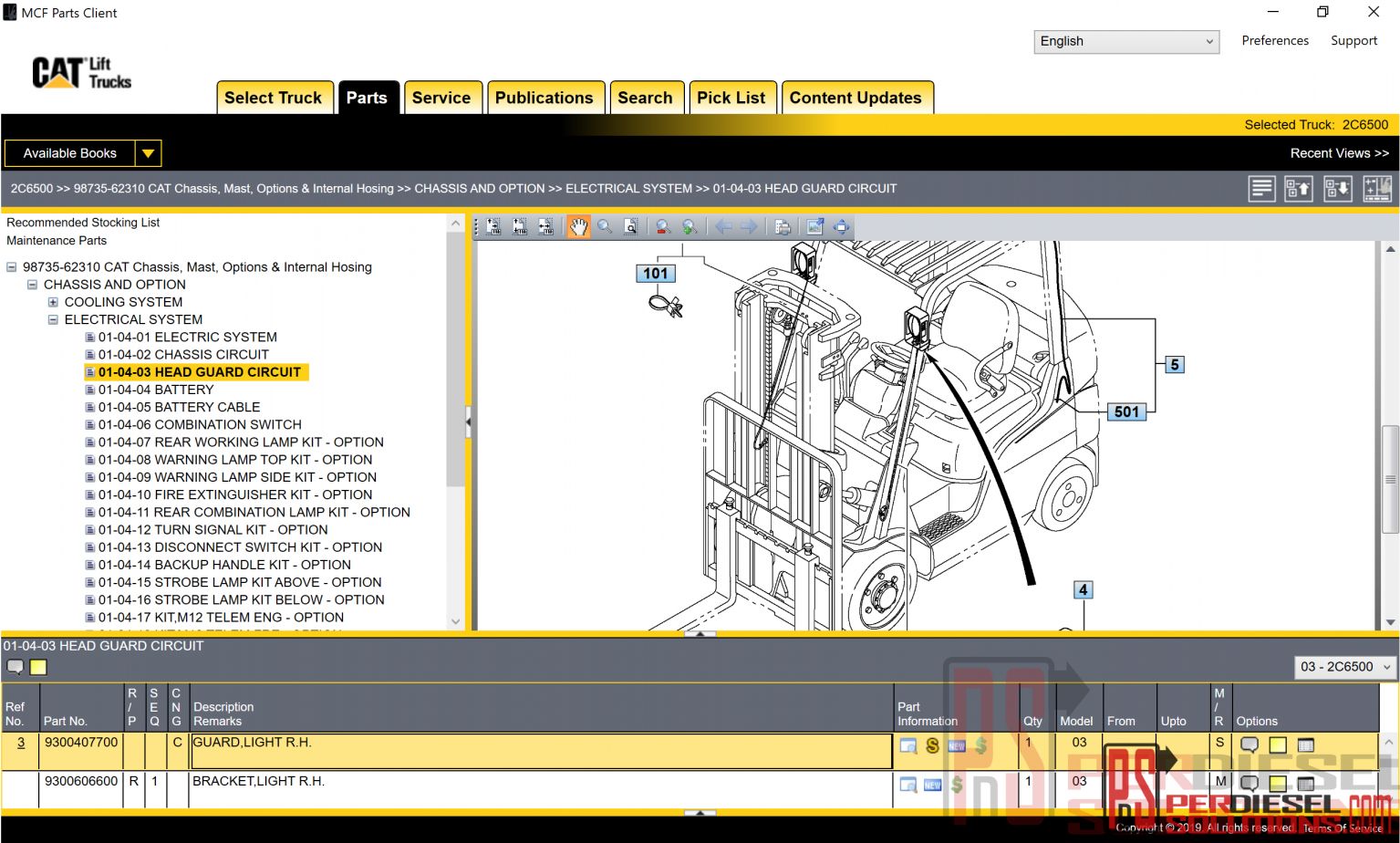Viewport: 1400px width, 843px height.
Task: Go to next image with right arrow
Action: (749, 227)
